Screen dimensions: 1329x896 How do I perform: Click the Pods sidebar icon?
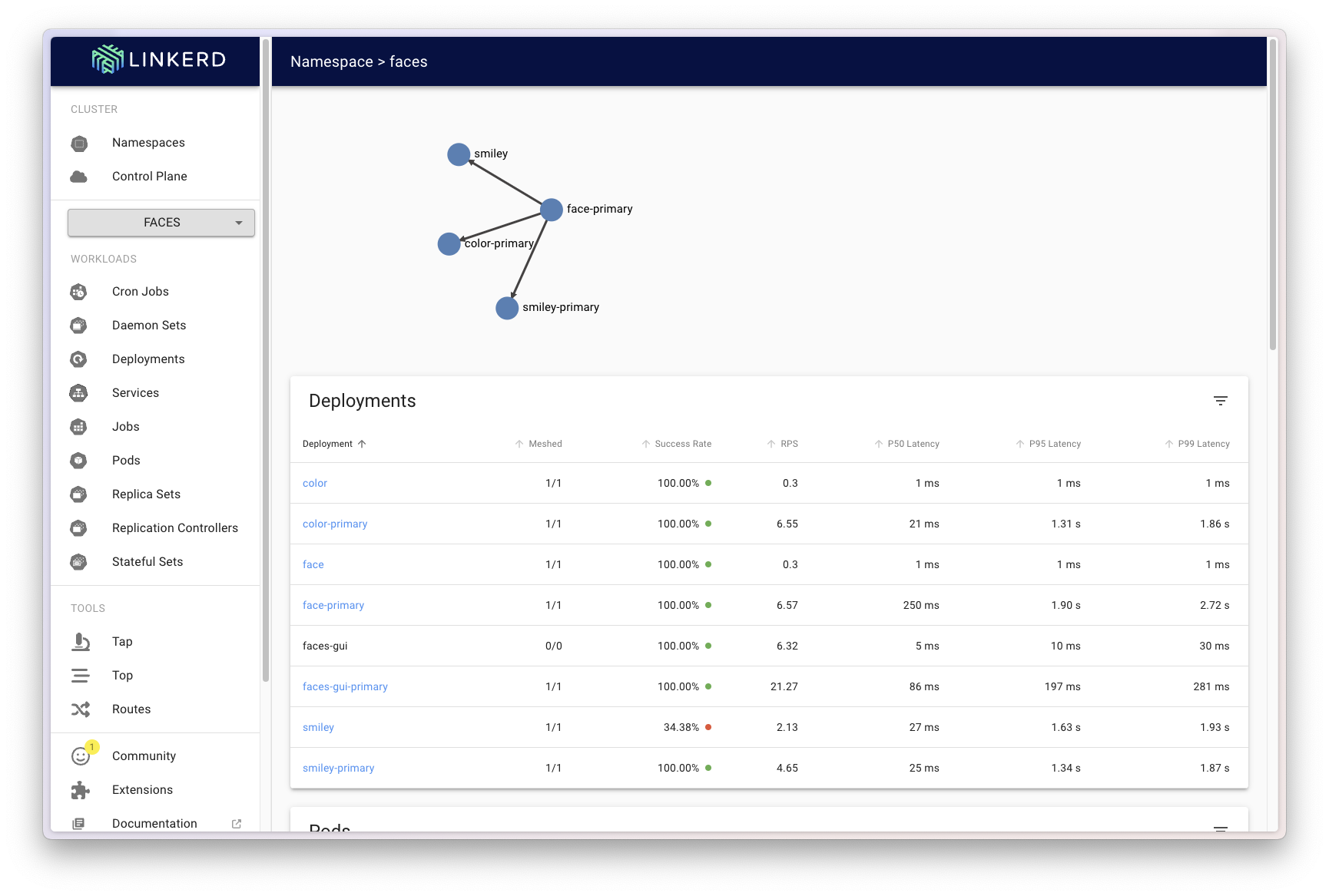point(79,461)
